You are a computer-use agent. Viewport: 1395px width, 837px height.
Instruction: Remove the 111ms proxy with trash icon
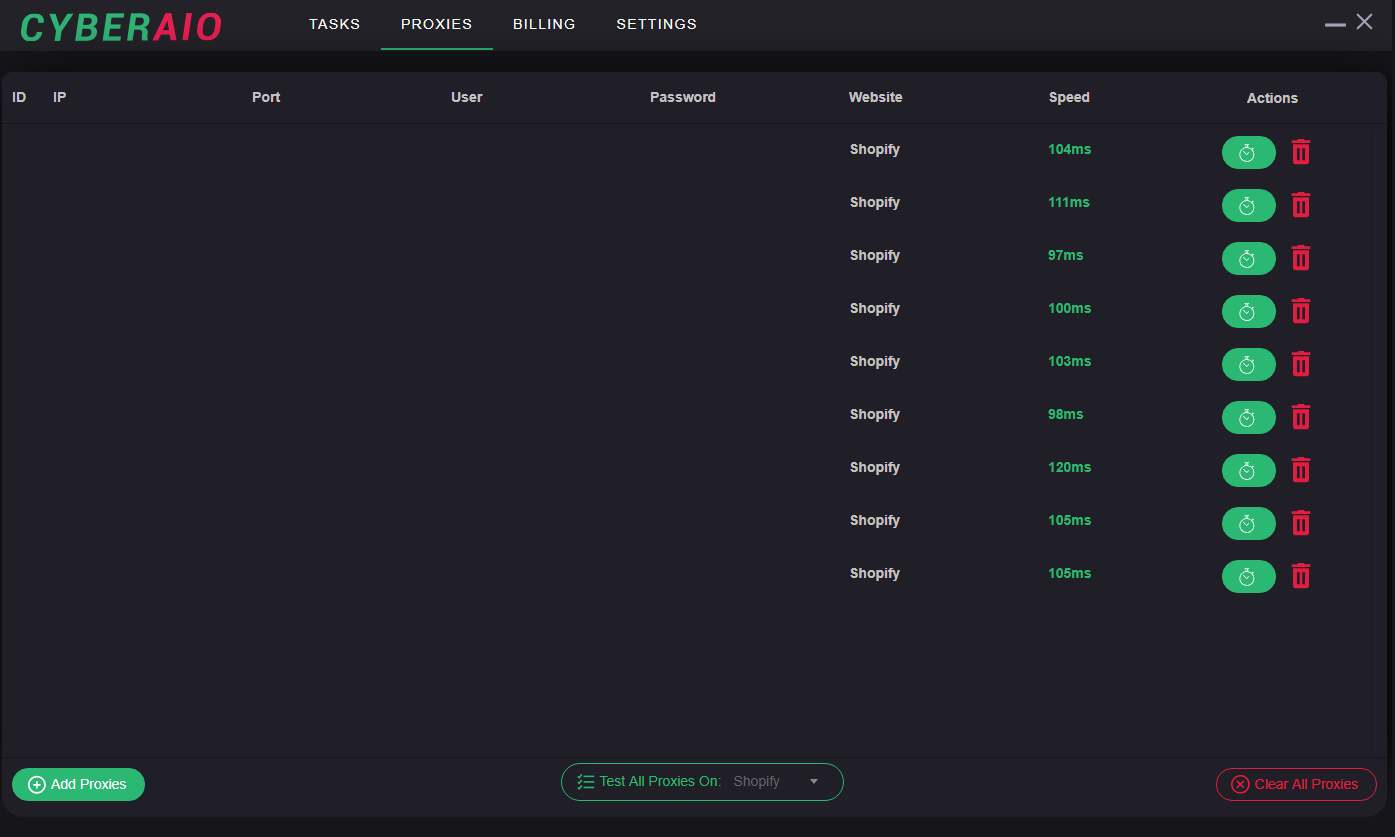pos(1301,205)
